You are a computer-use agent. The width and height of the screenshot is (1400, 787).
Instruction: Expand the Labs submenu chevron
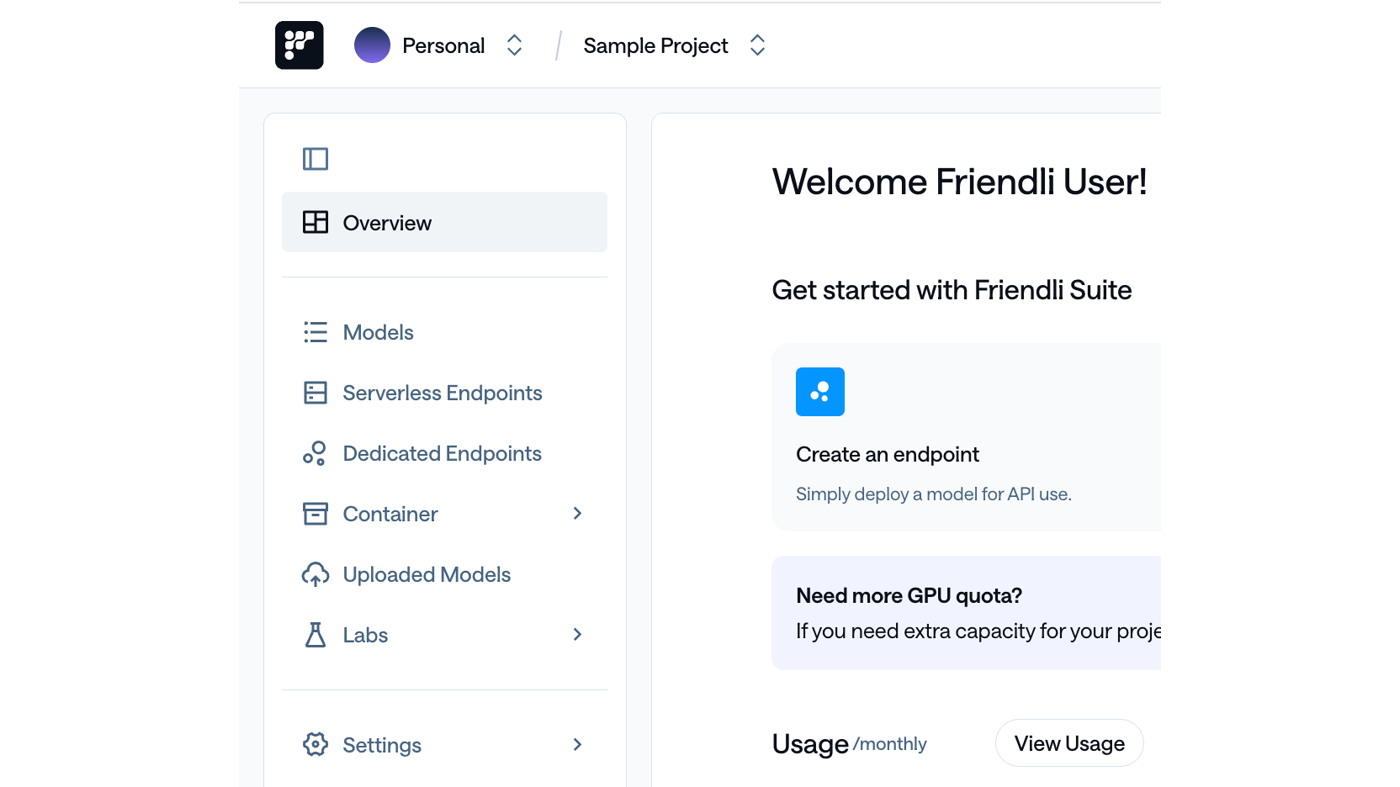pyautogui.click(x=577, y=635)
